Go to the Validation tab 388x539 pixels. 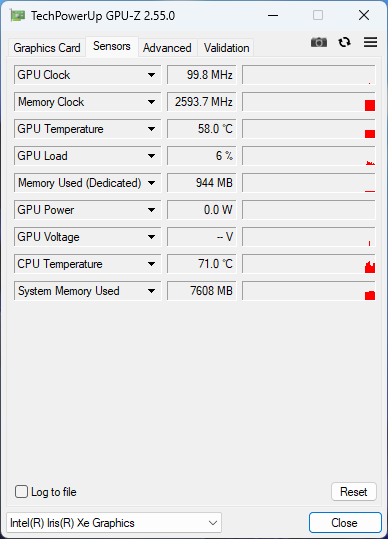click(x=226, y=48)
